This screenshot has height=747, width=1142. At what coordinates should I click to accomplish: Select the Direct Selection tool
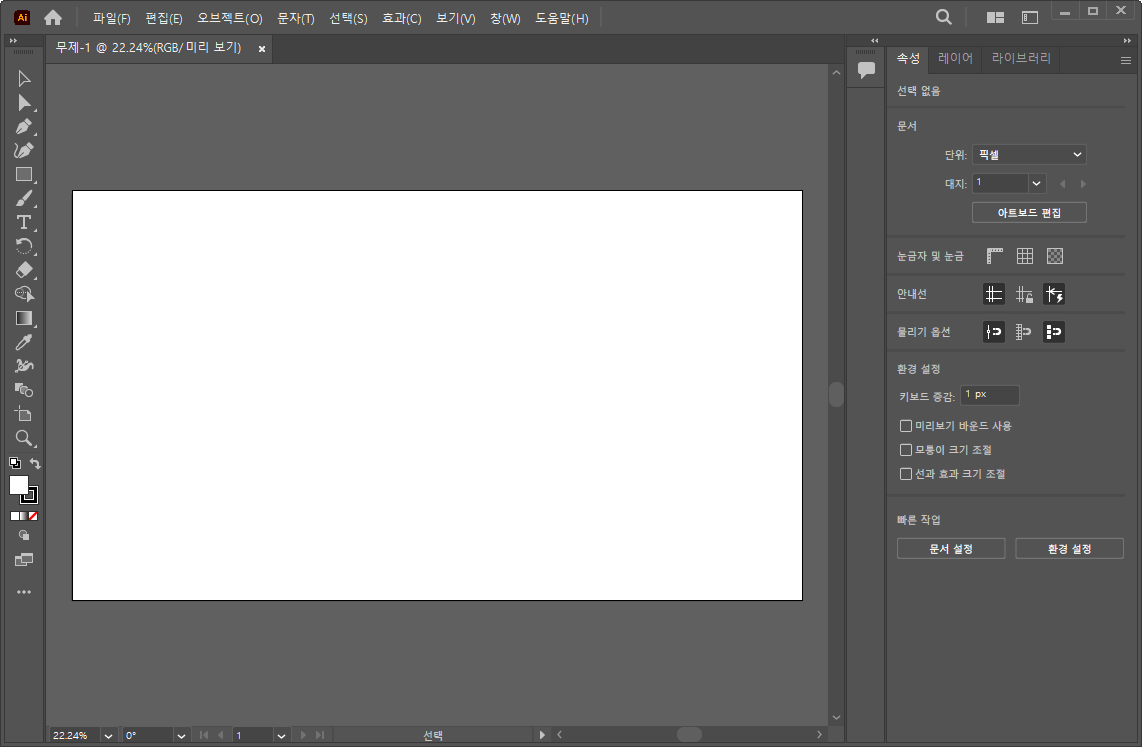point(23,103)
